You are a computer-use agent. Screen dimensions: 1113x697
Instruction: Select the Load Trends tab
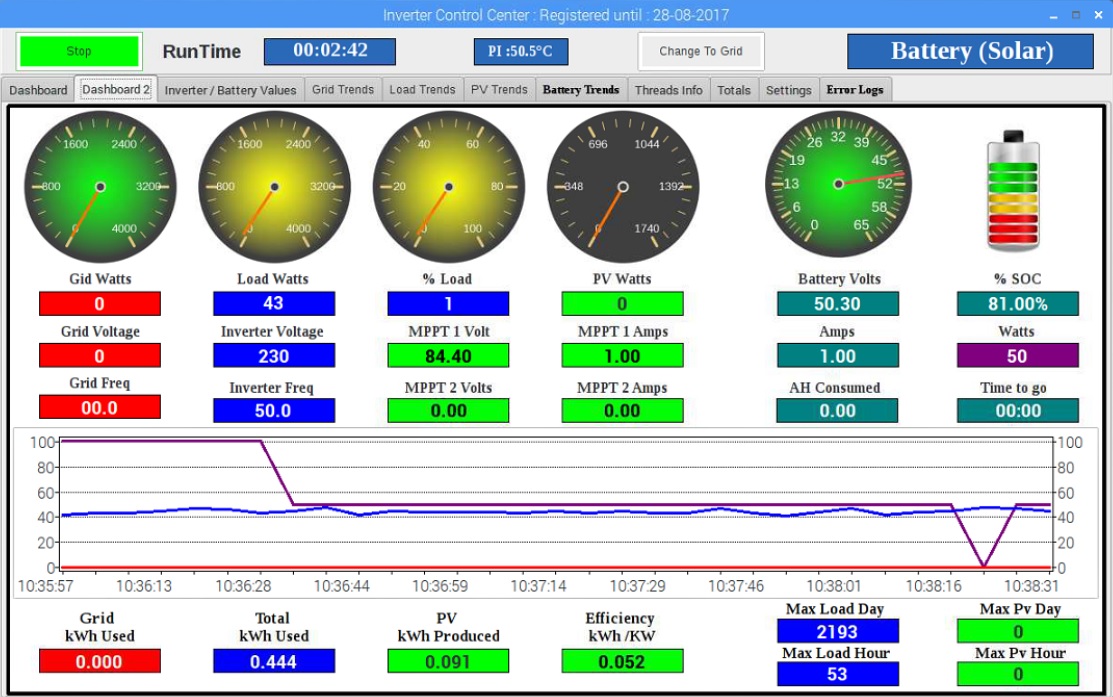pos(422,90)
